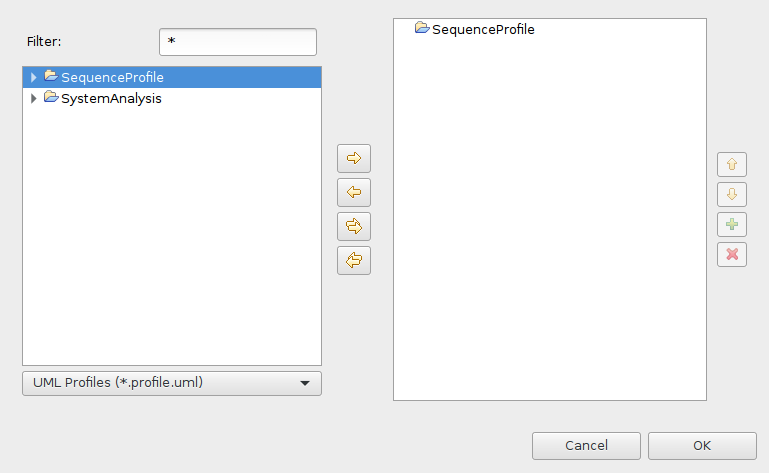Move selected profile down in list

pyautogui.click(x=732, y=194)
